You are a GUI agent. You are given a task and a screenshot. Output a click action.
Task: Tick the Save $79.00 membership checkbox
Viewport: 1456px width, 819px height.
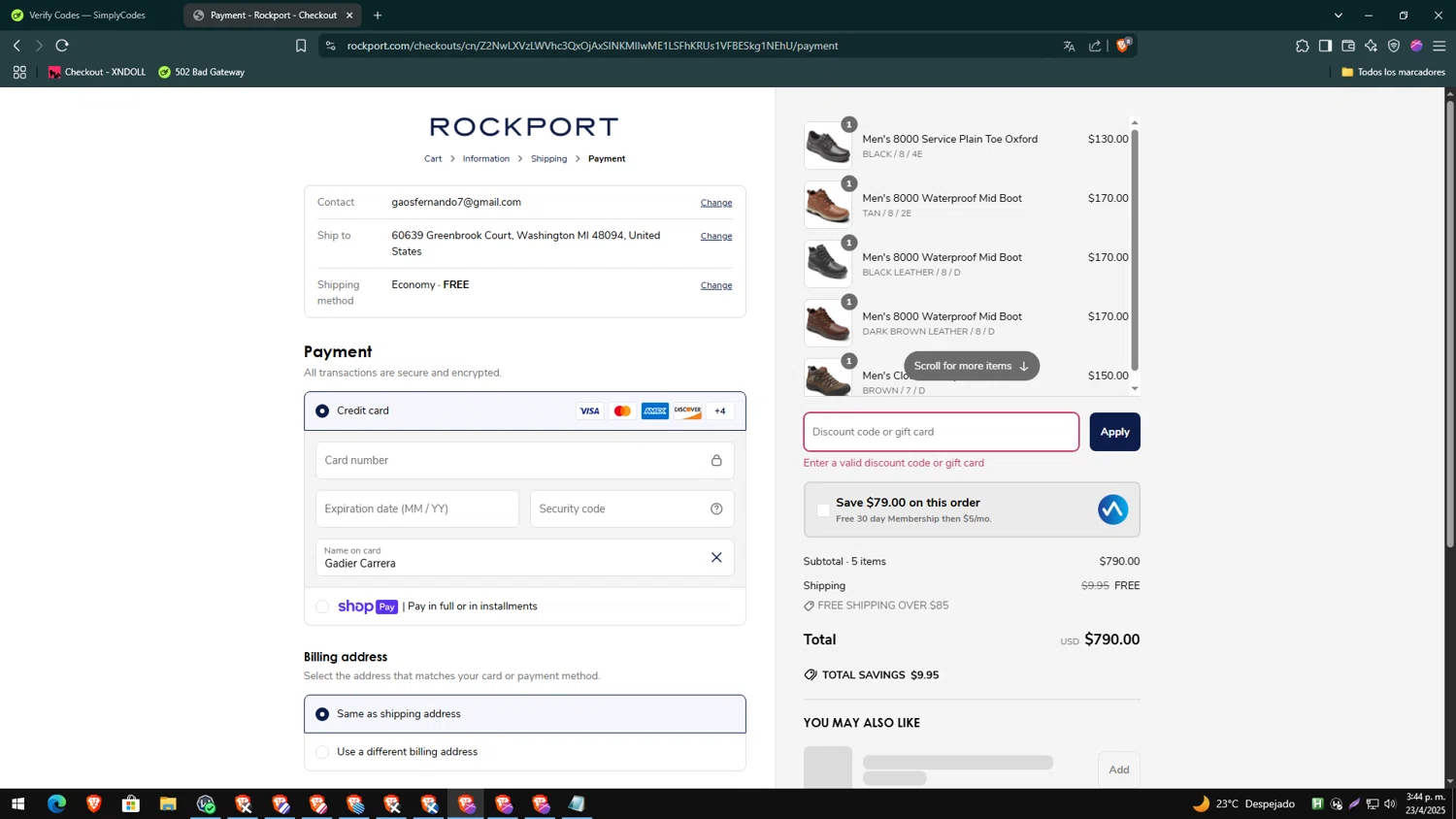click(x=823, y=509)
